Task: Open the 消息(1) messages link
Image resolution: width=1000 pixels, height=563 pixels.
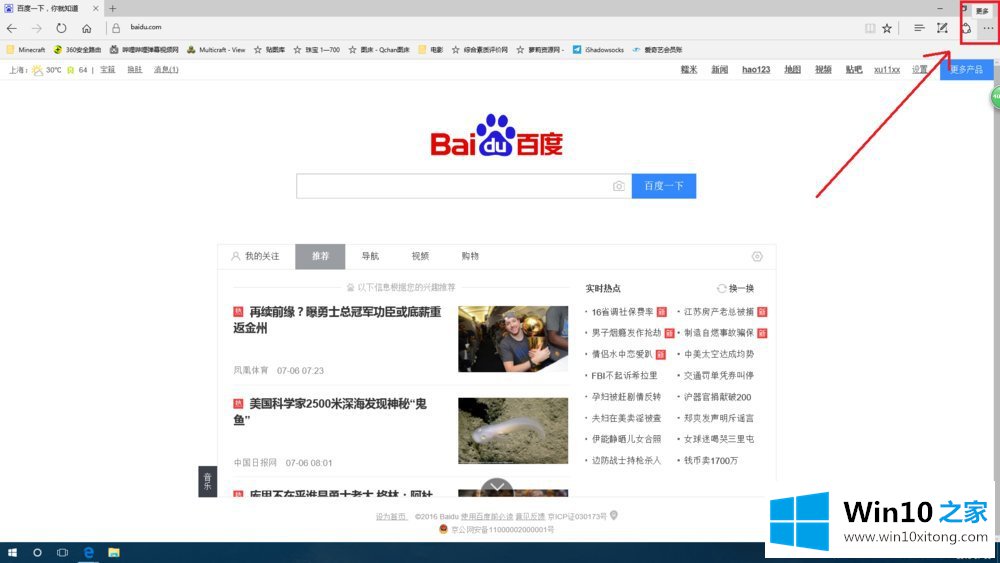Action: pyautogui.click(x=166, y=69)
